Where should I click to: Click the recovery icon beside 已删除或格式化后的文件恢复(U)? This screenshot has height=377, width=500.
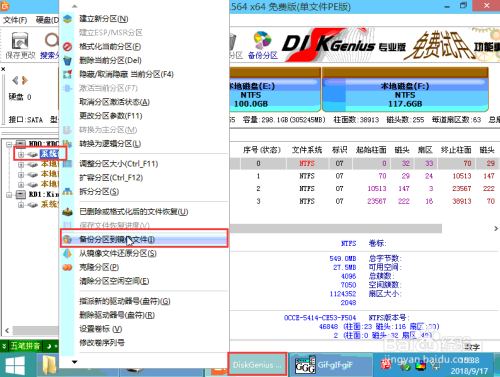point(68,212)
